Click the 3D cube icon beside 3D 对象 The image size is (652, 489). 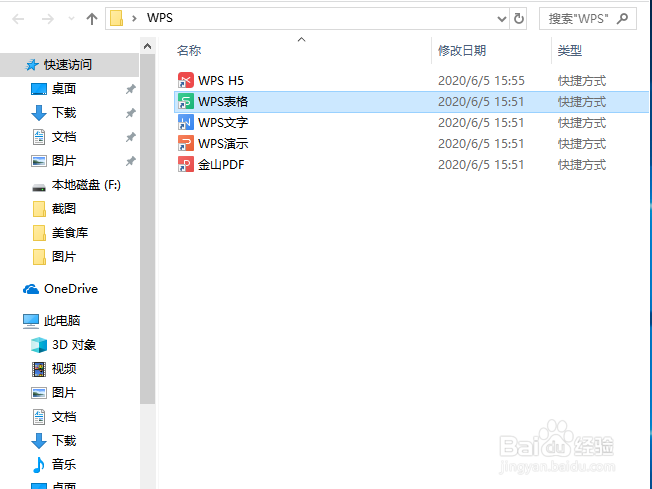(39, 345)
